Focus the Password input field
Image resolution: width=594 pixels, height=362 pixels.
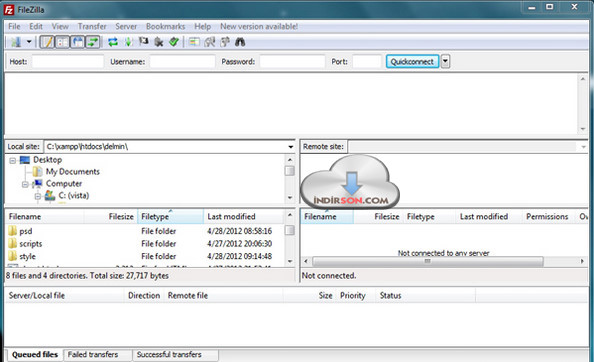click(x=292, y=61)
